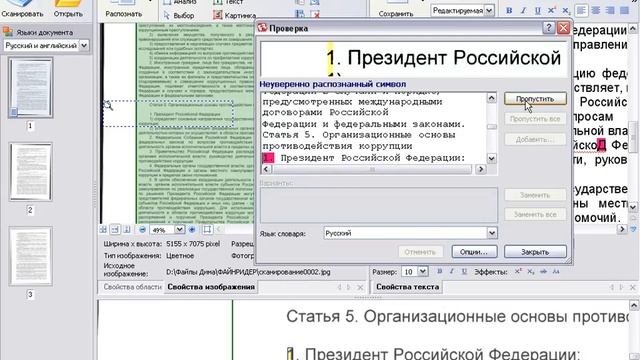The image size is (640, 360).
Task: Click fit-to-frame icon beside zoom controls
Action: click(x=207, y=230)
